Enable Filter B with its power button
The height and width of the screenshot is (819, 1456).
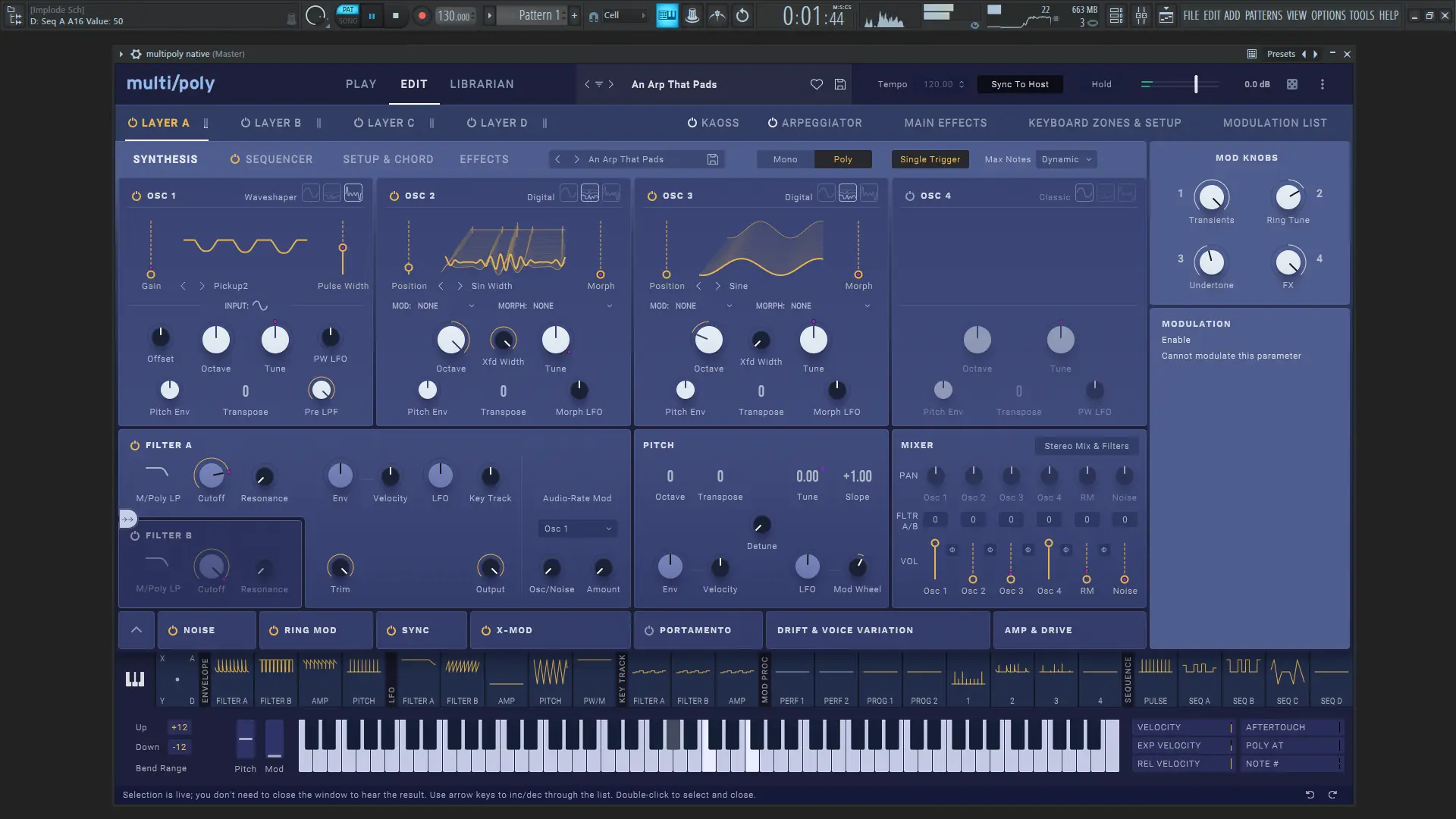[x=135, y=535]
